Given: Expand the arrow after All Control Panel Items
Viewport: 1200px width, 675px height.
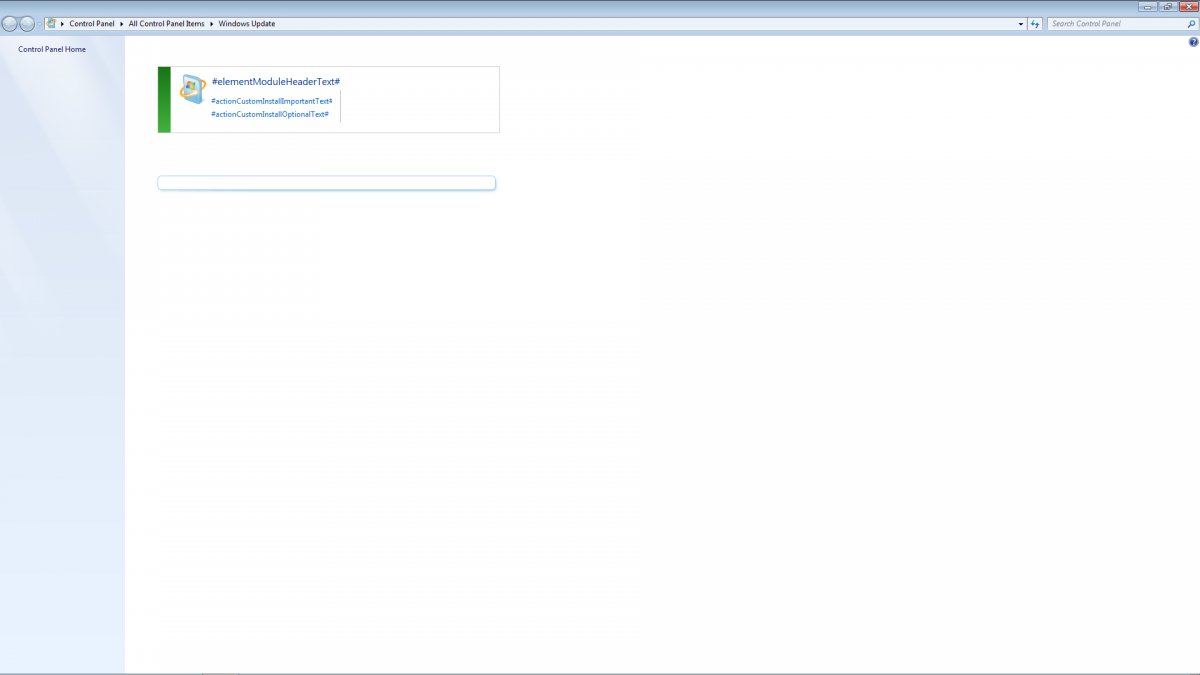Looking at the screenshot, I should [x=212, y=23].
